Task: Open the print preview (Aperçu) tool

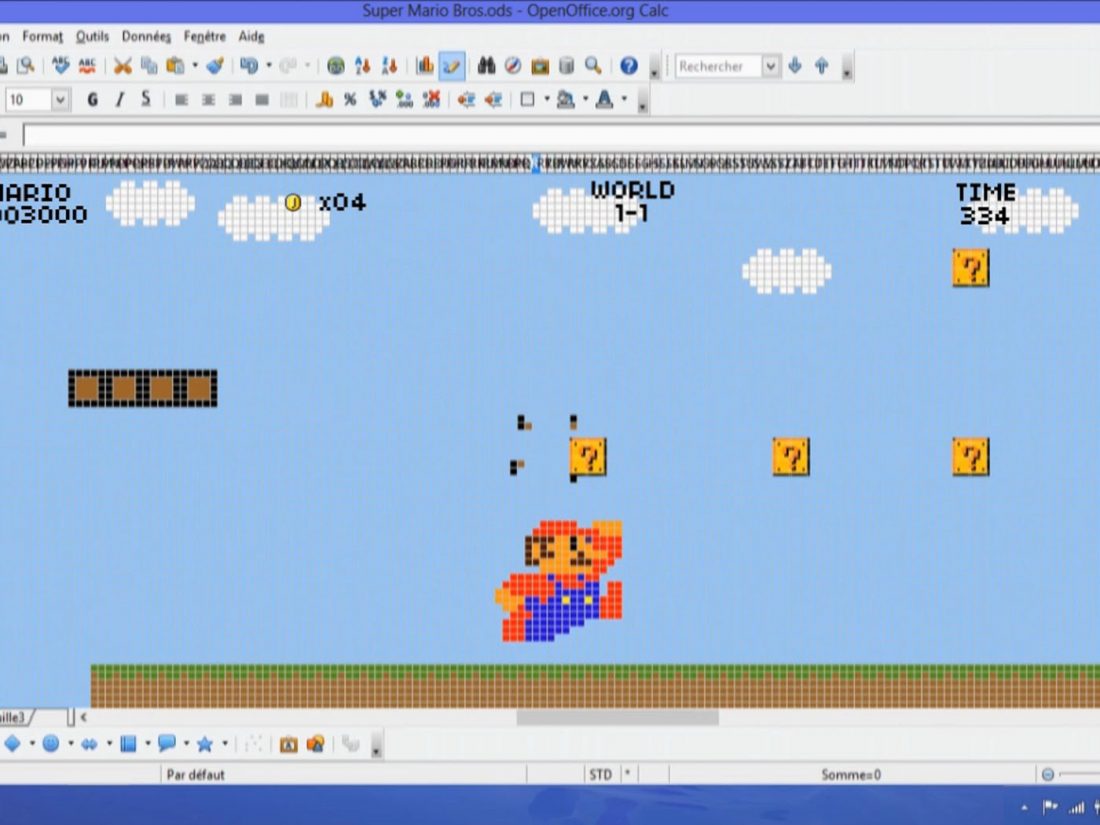Action: coord(26,66)
